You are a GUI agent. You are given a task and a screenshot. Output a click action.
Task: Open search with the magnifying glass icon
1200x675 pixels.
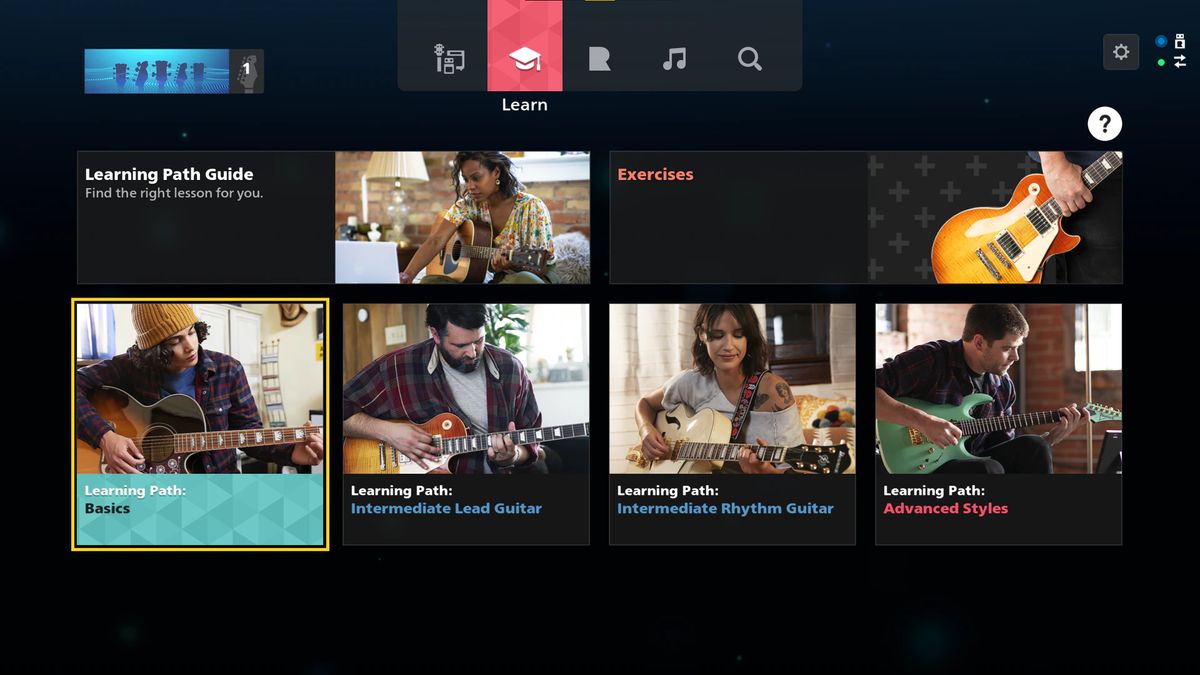(x=749, y=59)
